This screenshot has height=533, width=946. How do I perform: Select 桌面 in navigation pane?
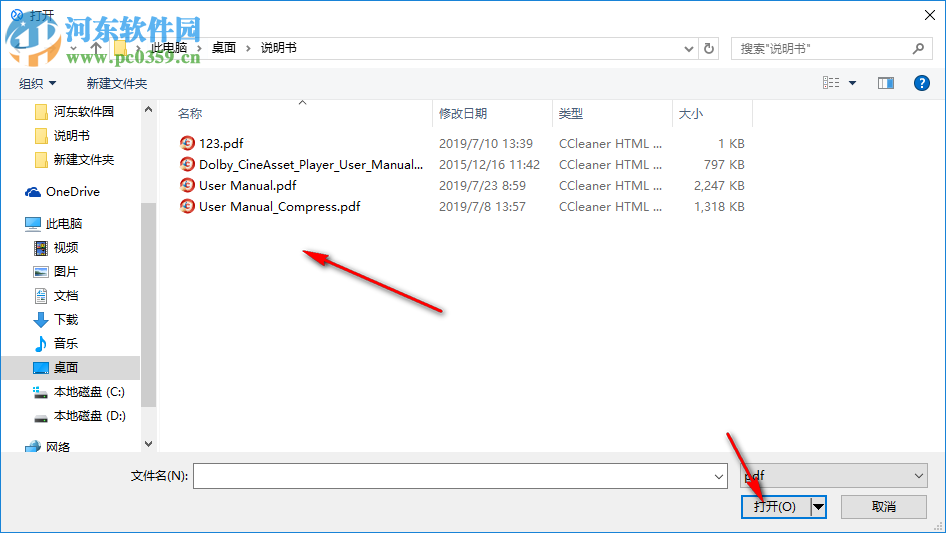[x=66, y=368]
